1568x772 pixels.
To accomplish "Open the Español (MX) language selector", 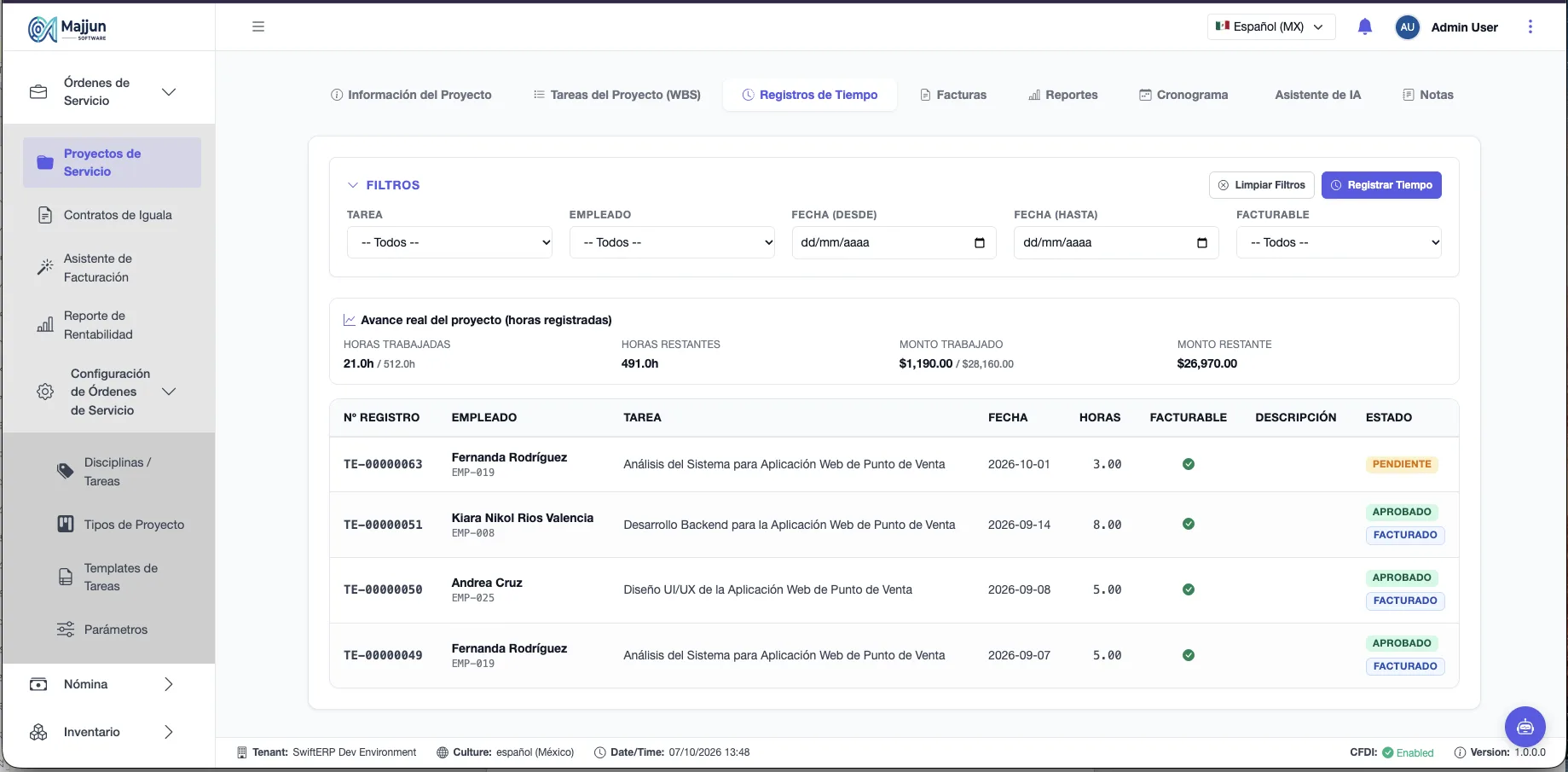I will [x=1270, y=26].
